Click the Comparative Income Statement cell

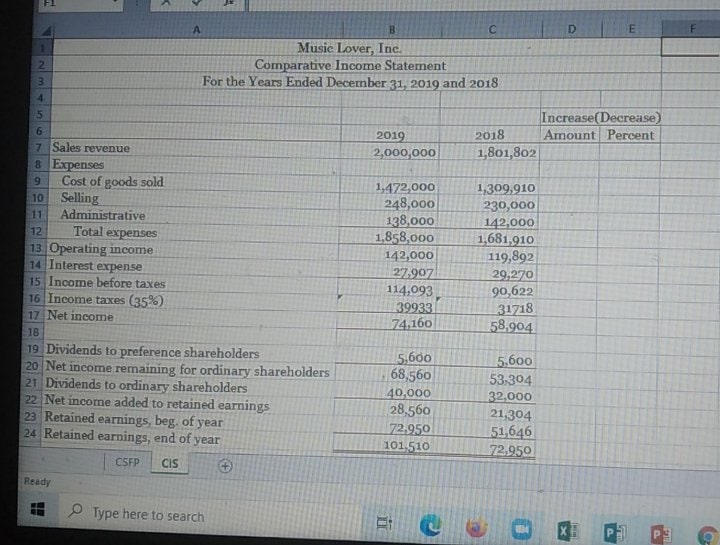point(350,65)
